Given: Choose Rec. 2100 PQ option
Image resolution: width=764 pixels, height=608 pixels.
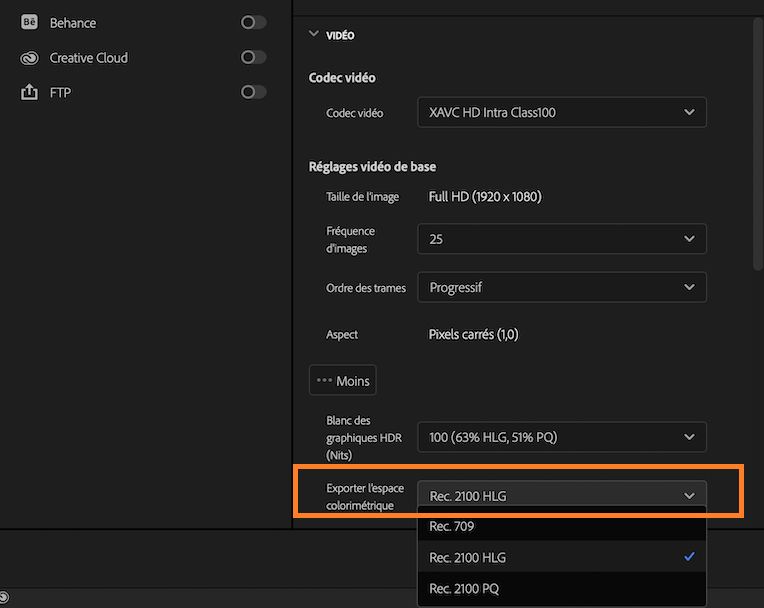Looking at the screenshot, I should point(562,589).
